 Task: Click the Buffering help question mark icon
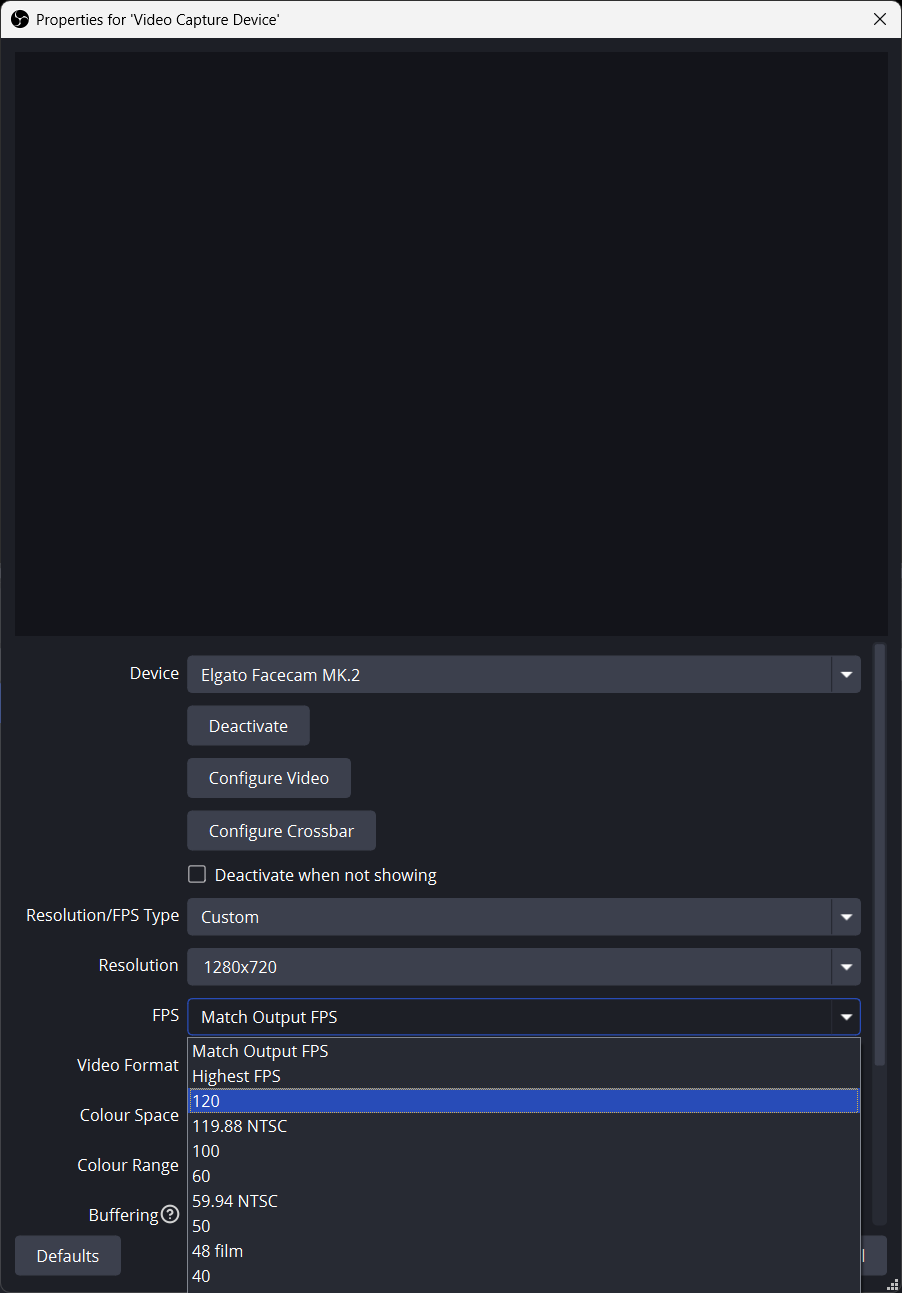pos(171,1215)
